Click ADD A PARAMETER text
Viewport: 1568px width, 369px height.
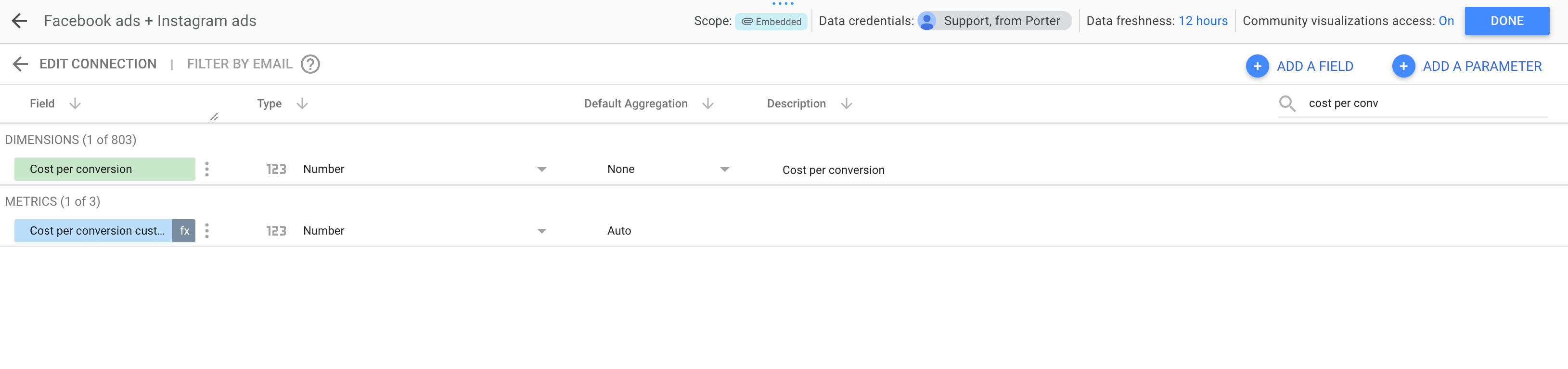(x=1482, y=66)
